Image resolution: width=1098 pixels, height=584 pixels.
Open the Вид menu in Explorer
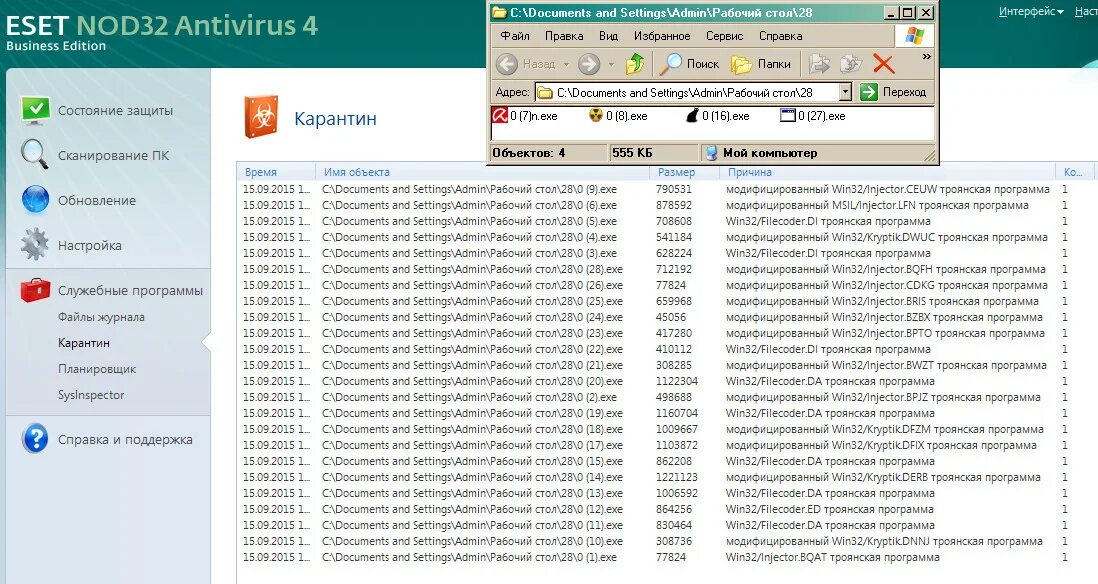(608, 36)
